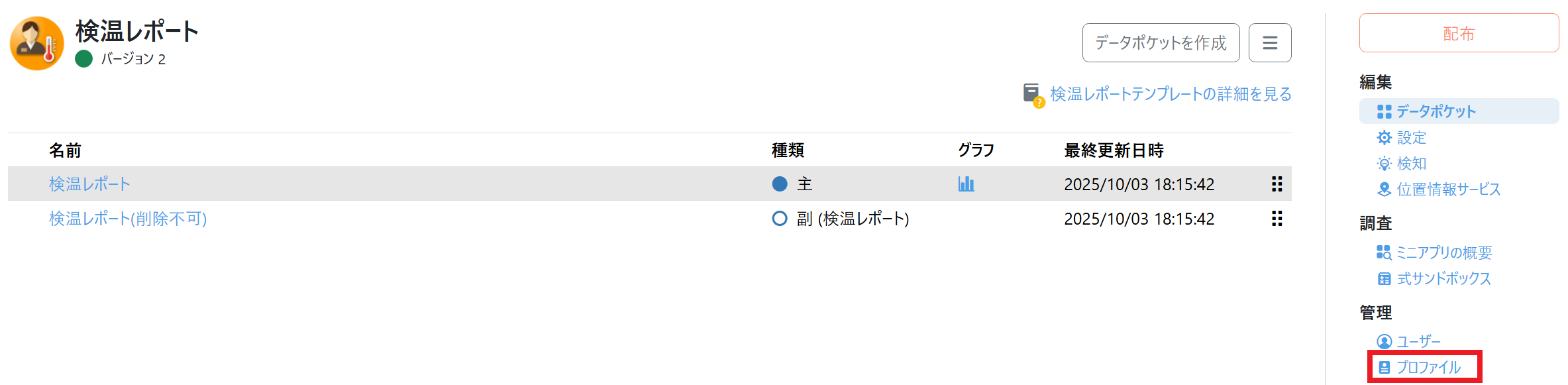1568x385 pixels.
Task: Click the 位置情報サービス location pin icon
Action: coord(1384,190)
